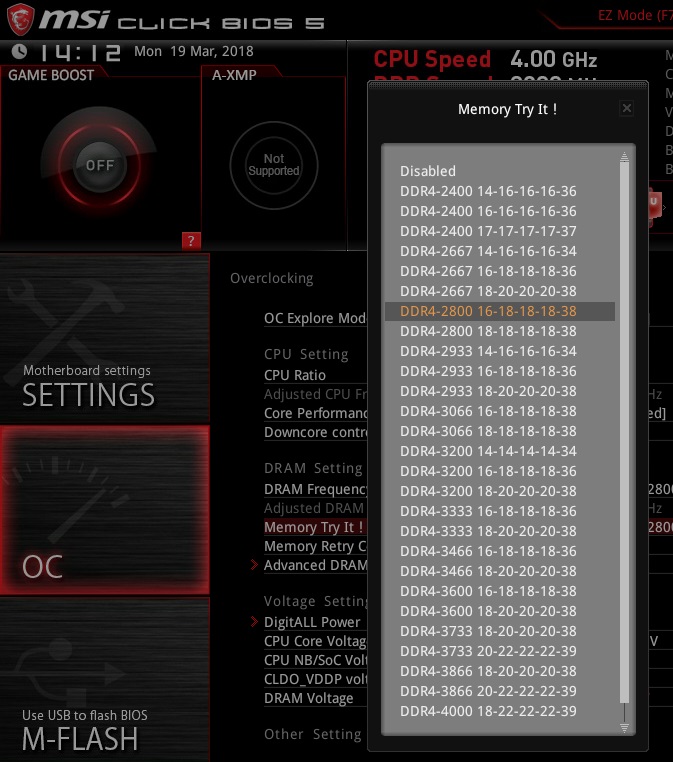
Task: Click the clock icon beside the time
Action: (19, 52)
